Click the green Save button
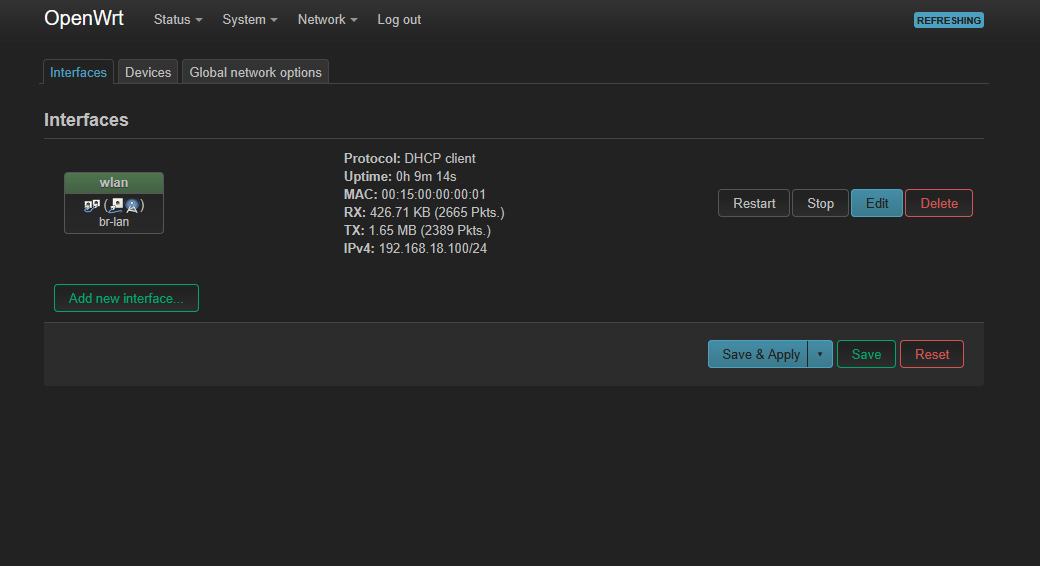The height and width of the screenshot is (566, 1040). 866,354
